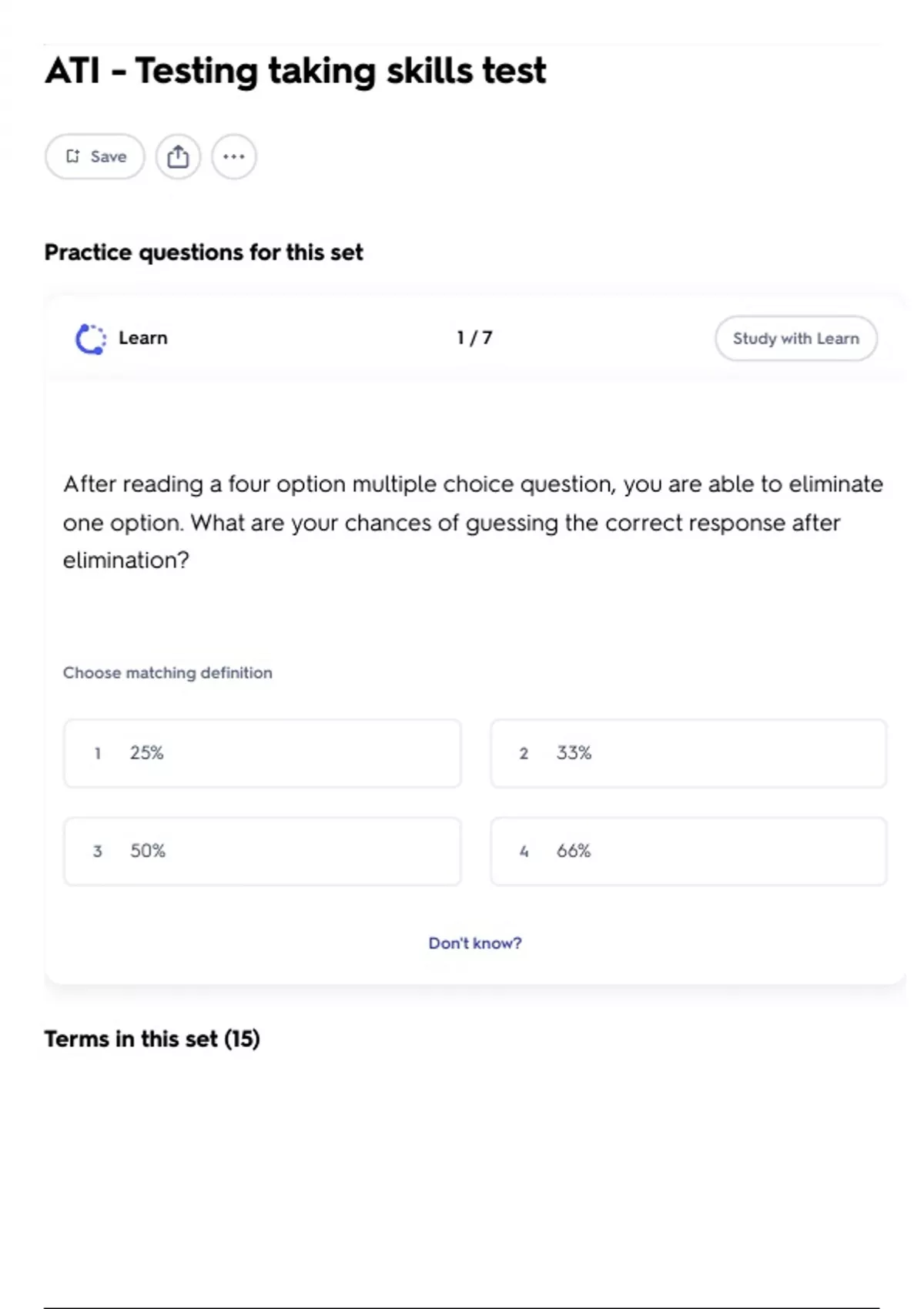The image size is (924, 1309).
Task: Click the Terms in this set (15) heading
Action: 152,1039
